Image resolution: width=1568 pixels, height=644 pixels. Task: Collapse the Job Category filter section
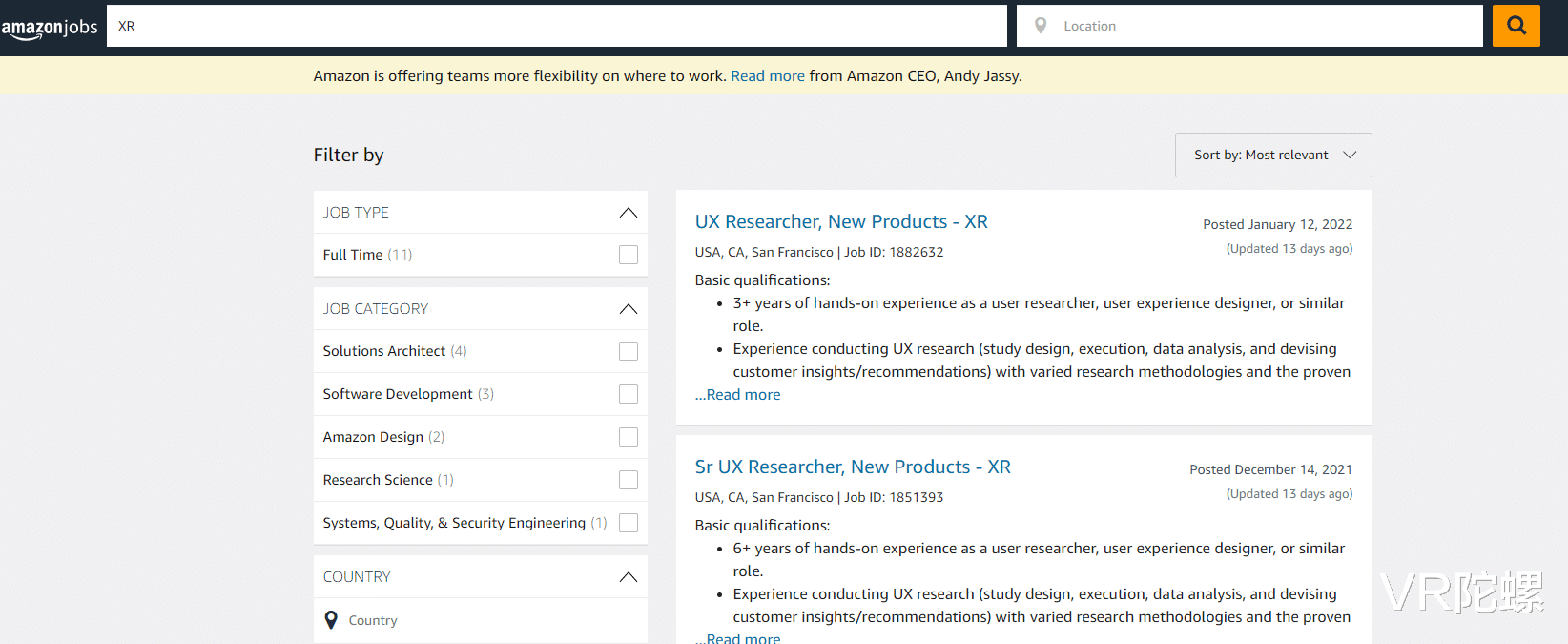(628, 309)
